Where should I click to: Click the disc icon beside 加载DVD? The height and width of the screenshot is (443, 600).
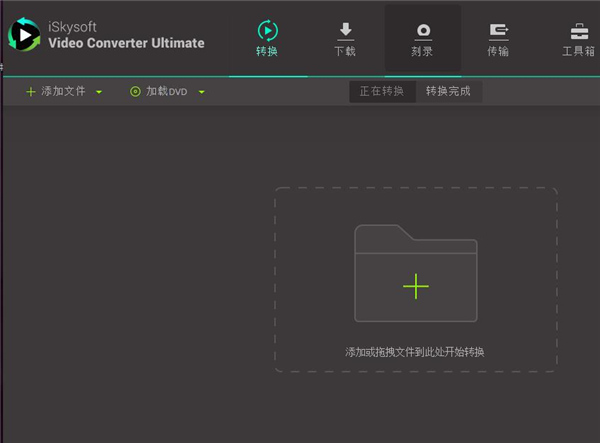click(x=135, y=92)
